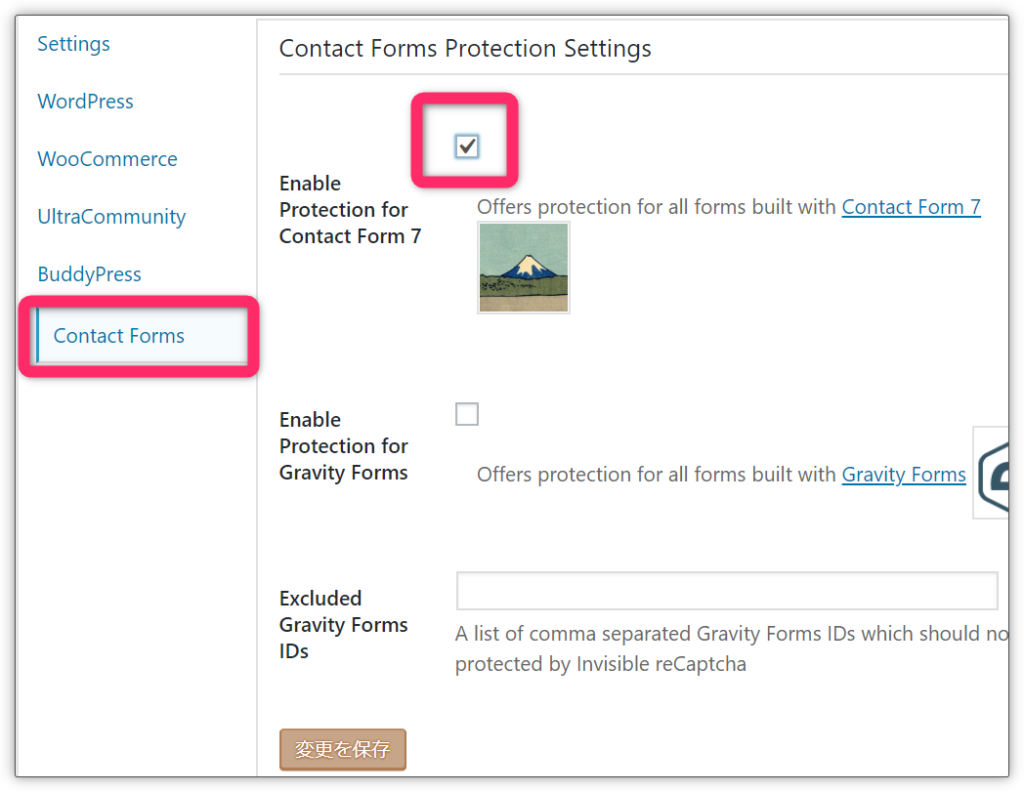Enable the Gravity Forms protection checkbox
1024x792 pixels.
[467, 414]
